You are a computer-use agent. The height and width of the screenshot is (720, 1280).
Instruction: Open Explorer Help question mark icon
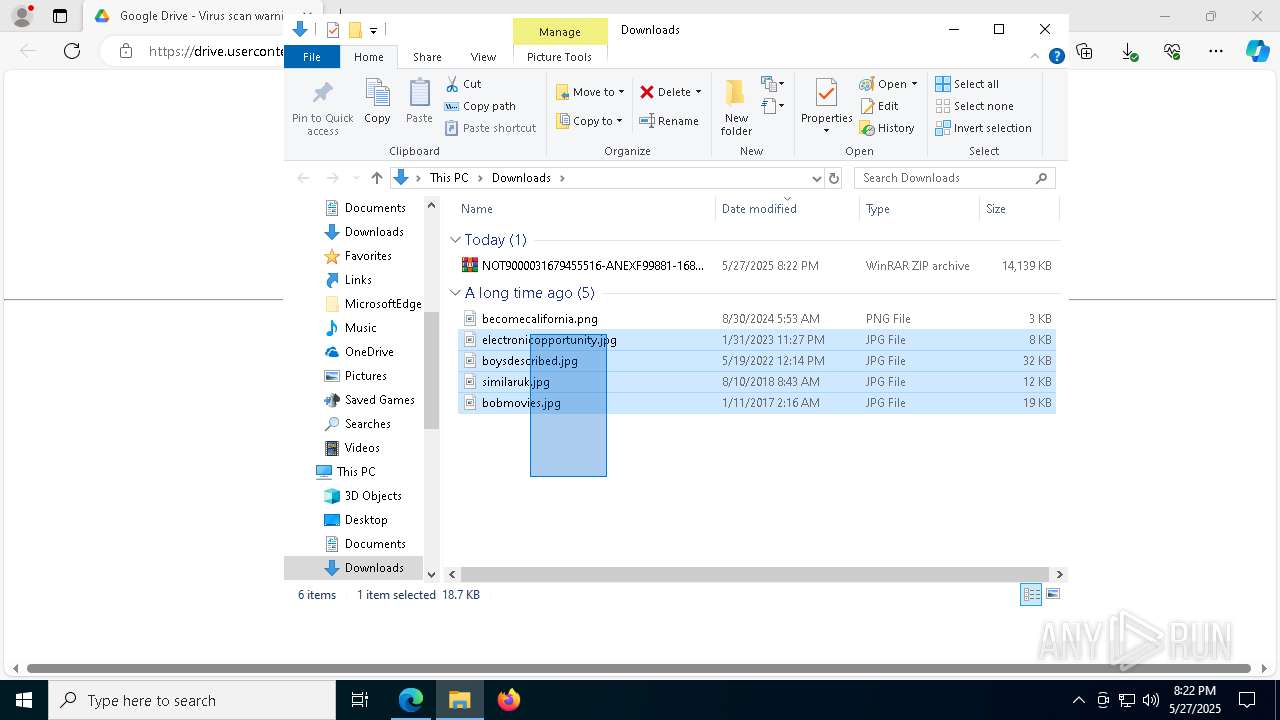[1056, 57]
